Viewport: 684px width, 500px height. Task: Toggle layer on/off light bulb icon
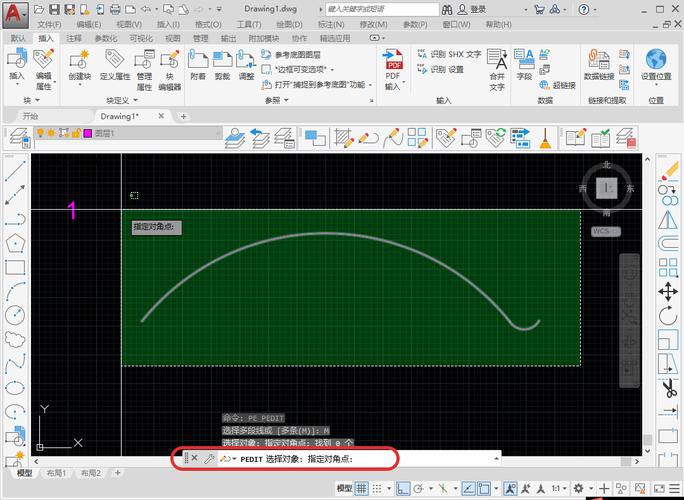click(x=41, y=133)
